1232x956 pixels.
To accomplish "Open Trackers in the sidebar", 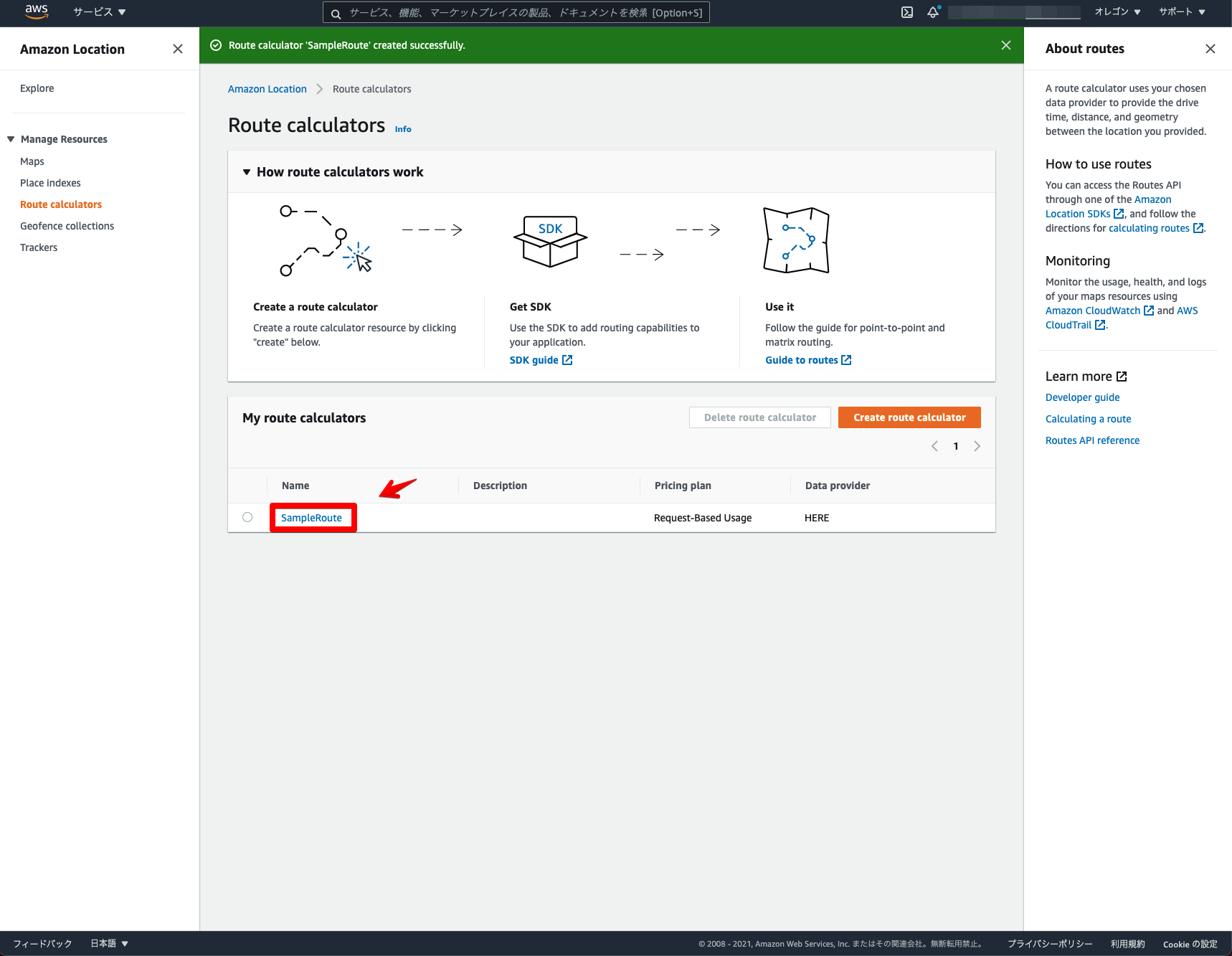I will point(39,247).
